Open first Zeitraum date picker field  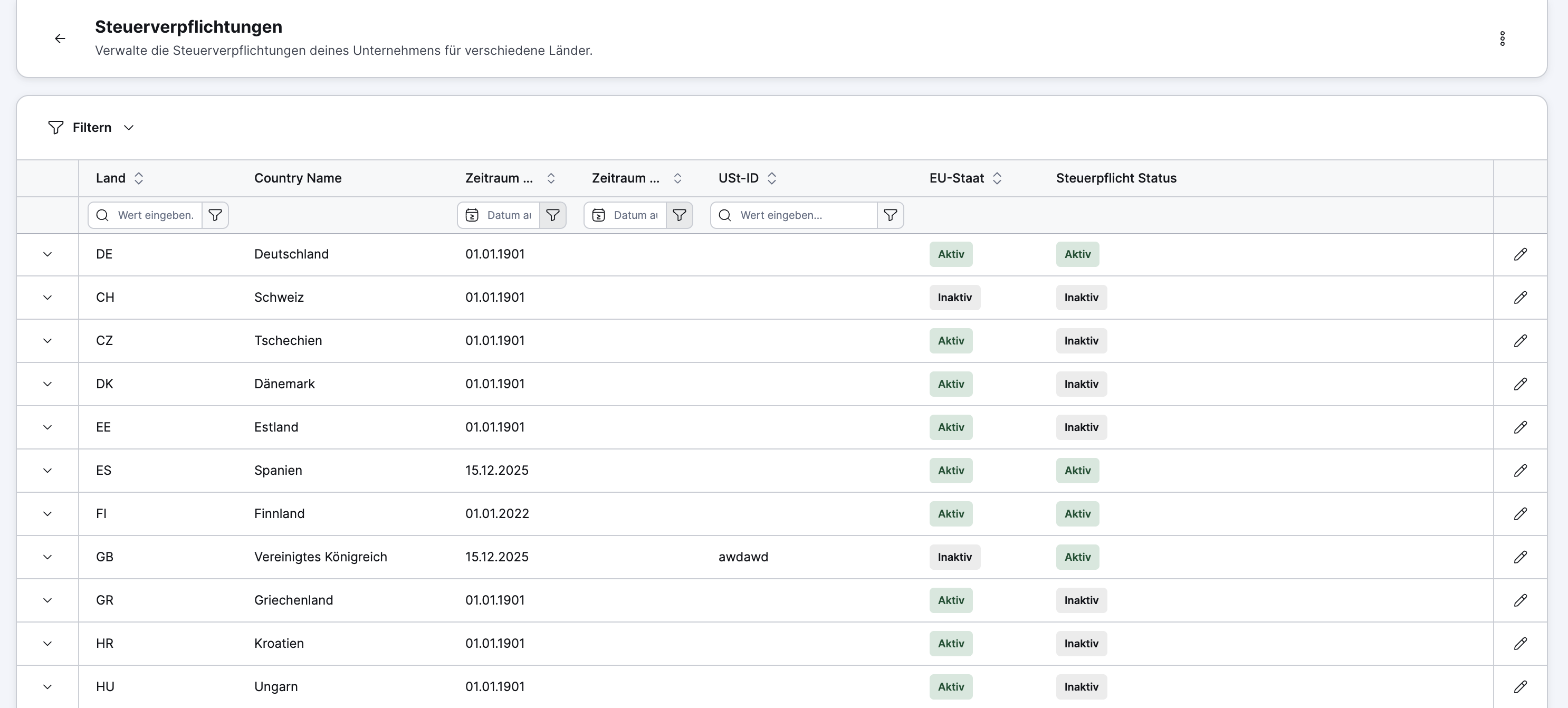pos(508,215)
